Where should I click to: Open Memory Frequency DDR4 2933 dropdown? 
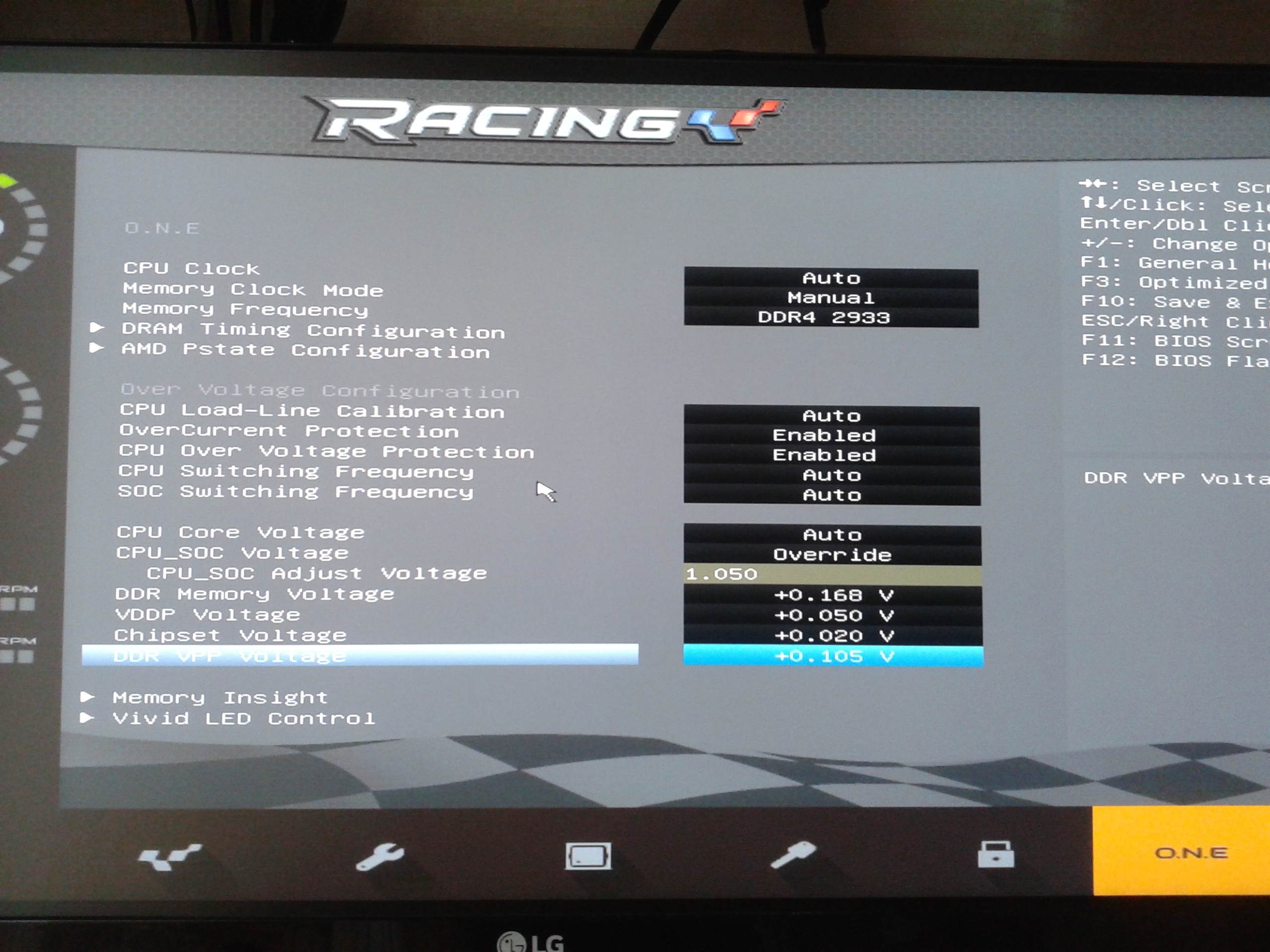coord(825,317)
